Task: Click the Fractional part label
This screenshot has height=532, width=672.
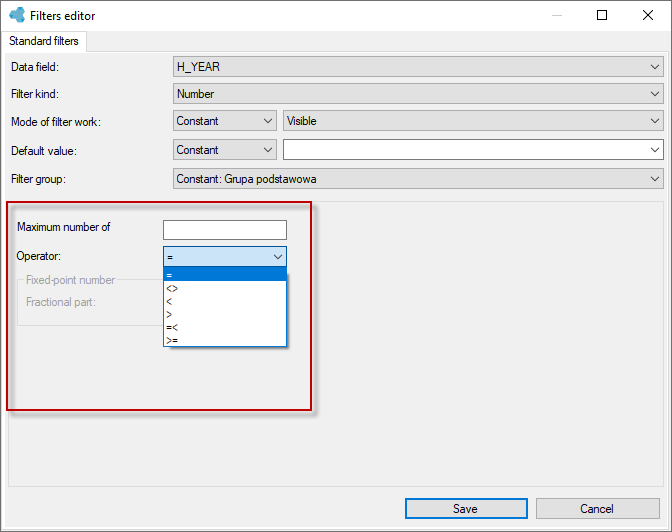Action: pyautogui.click(x=61, y=302)
